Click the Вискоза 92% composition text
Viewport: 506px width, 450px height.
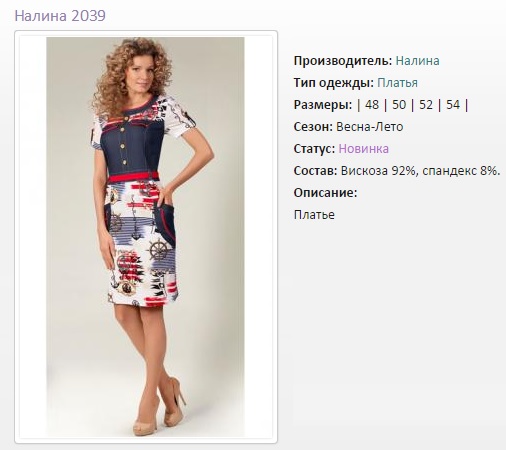tap(378, 171)
